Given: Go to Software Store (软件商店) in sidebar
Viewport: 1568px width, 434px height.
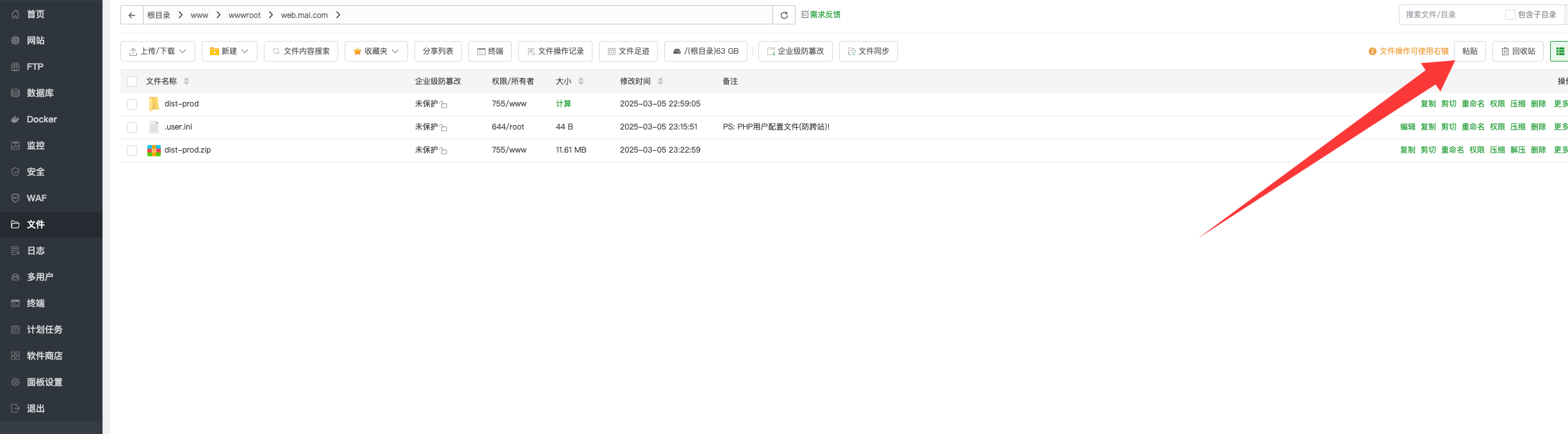Looking at the screenshot, I should 44,356.
